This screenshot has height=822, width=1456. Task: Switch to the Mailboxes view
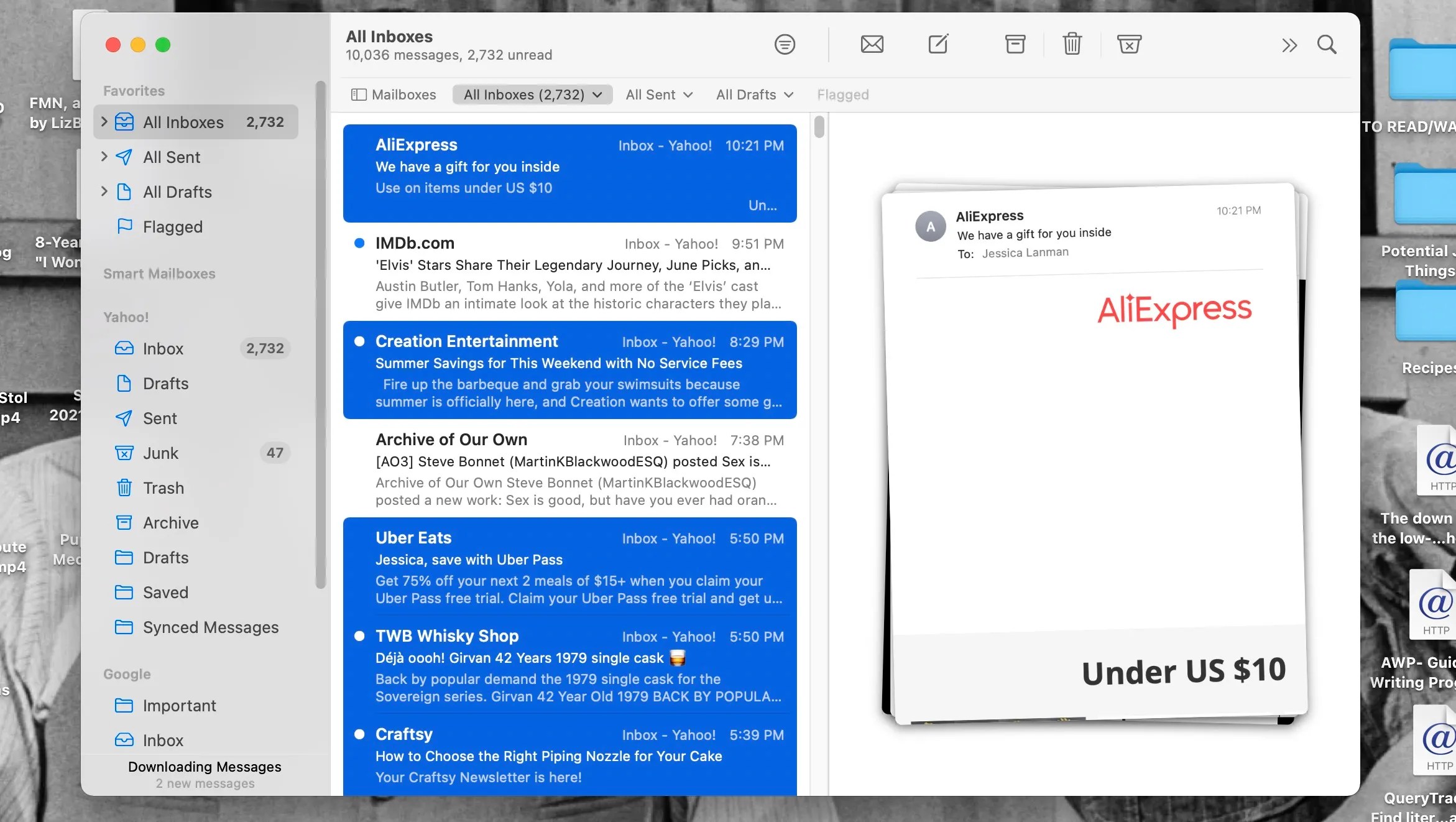[393, 95]
